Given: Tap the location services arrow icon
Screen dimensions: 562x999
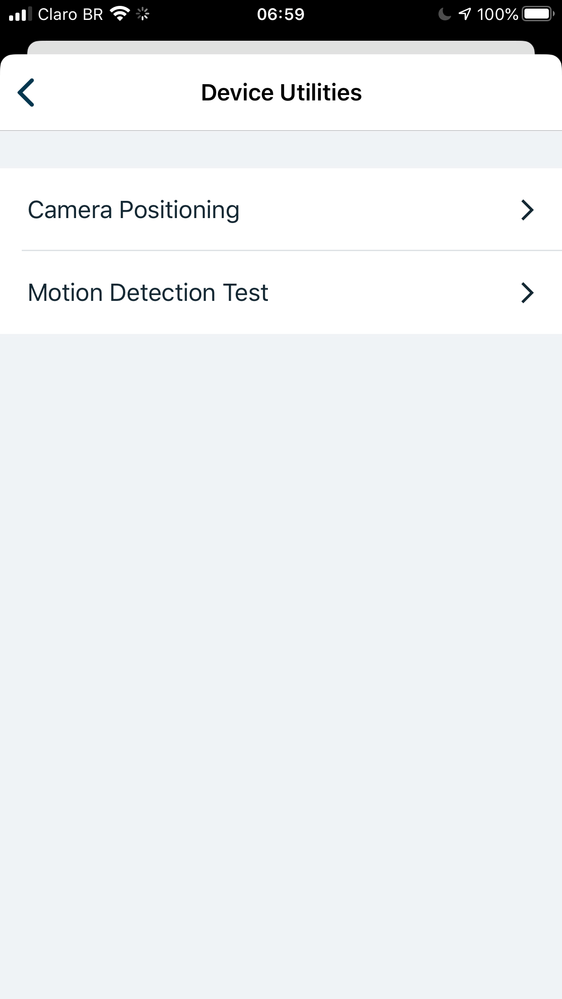Looking at the screenshot, I should 465,14.
